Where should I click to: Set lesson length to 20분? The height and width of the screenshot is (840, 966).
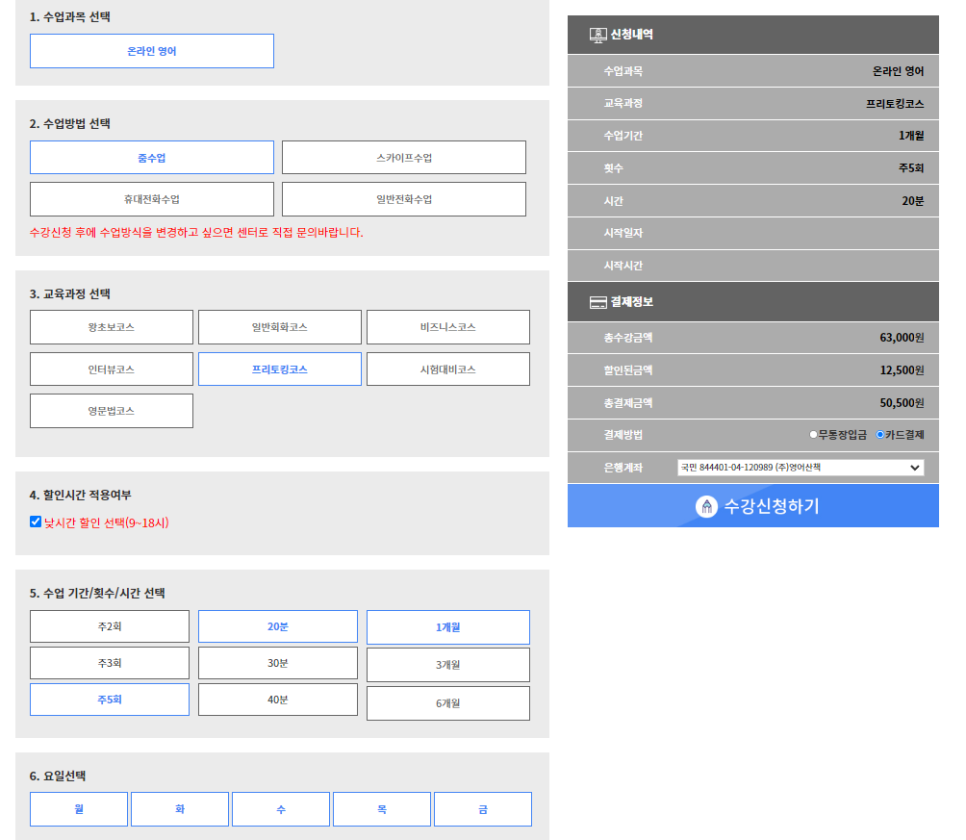pyautogui.click(x=278, y=627)
